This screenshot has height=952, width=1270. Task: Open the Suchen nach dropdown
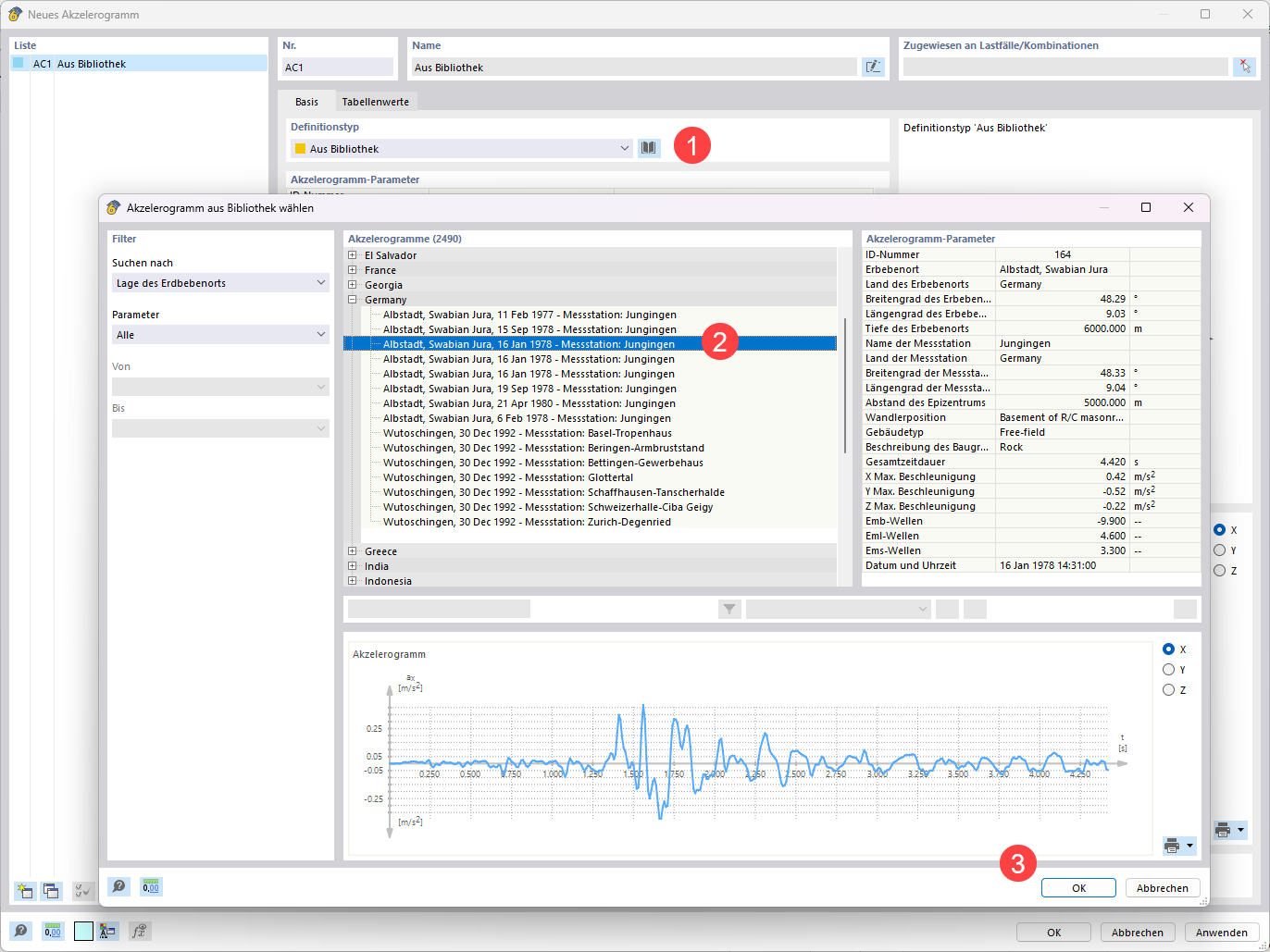click(220, 283)
